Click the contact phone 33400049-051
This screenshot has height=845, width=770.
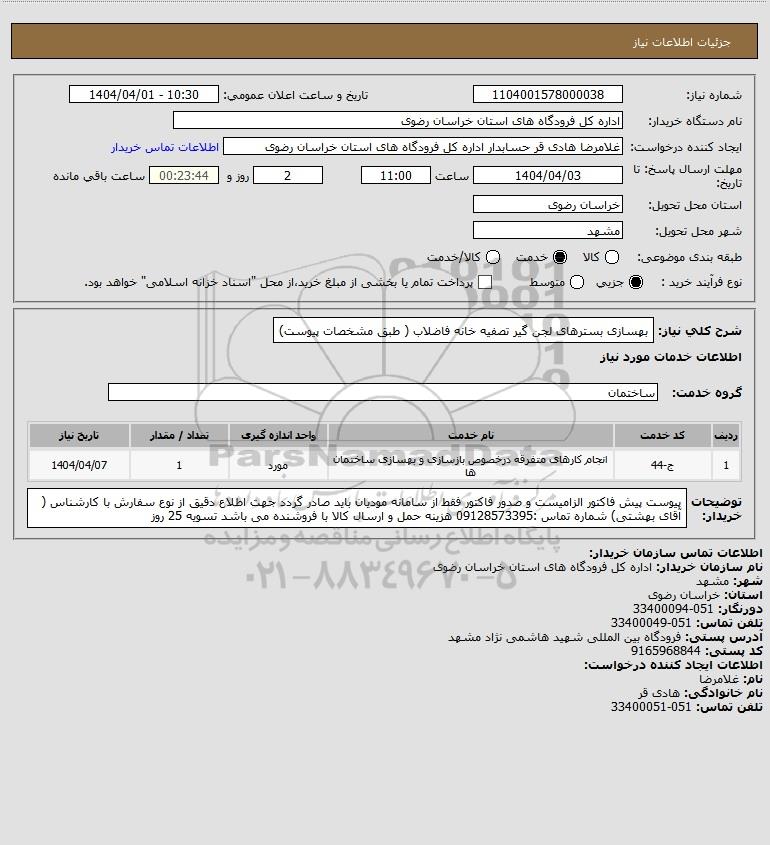pyautogui.click(x=651, y=623)
